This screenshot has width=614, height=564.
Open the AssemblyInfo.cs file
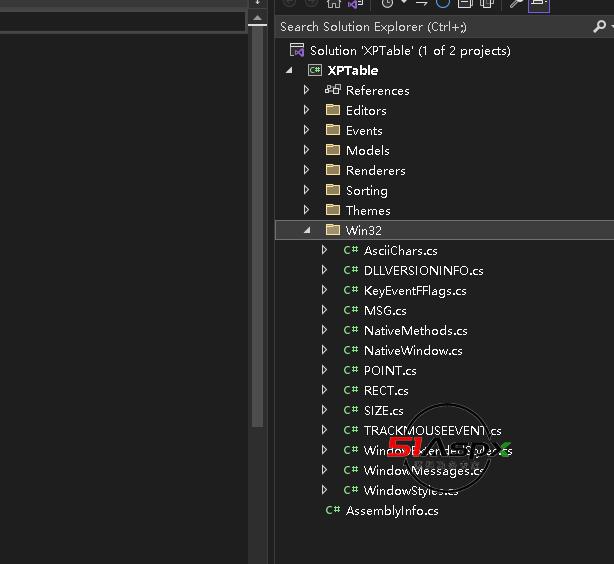click(392, 511)
